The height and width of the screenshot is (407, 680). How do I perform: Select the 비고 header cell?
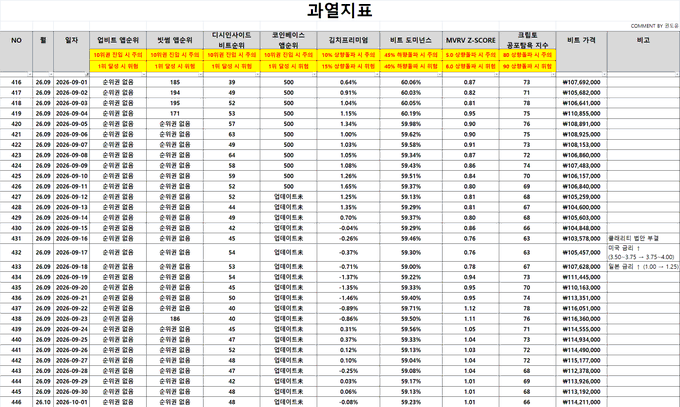tap(643, 51)
